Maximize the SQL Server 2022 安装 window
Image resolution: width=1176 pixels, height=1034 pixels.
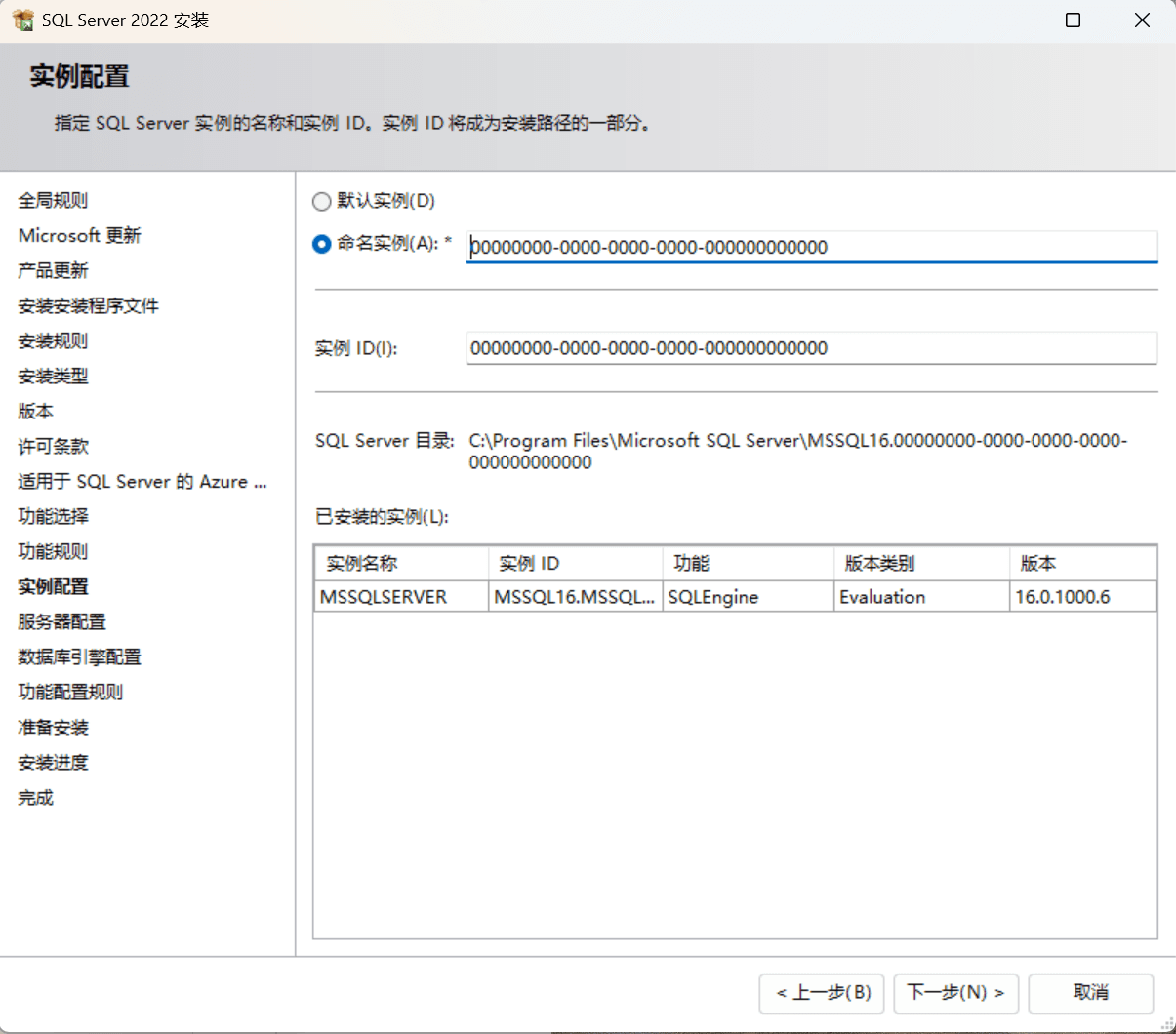coord(1074,20)
